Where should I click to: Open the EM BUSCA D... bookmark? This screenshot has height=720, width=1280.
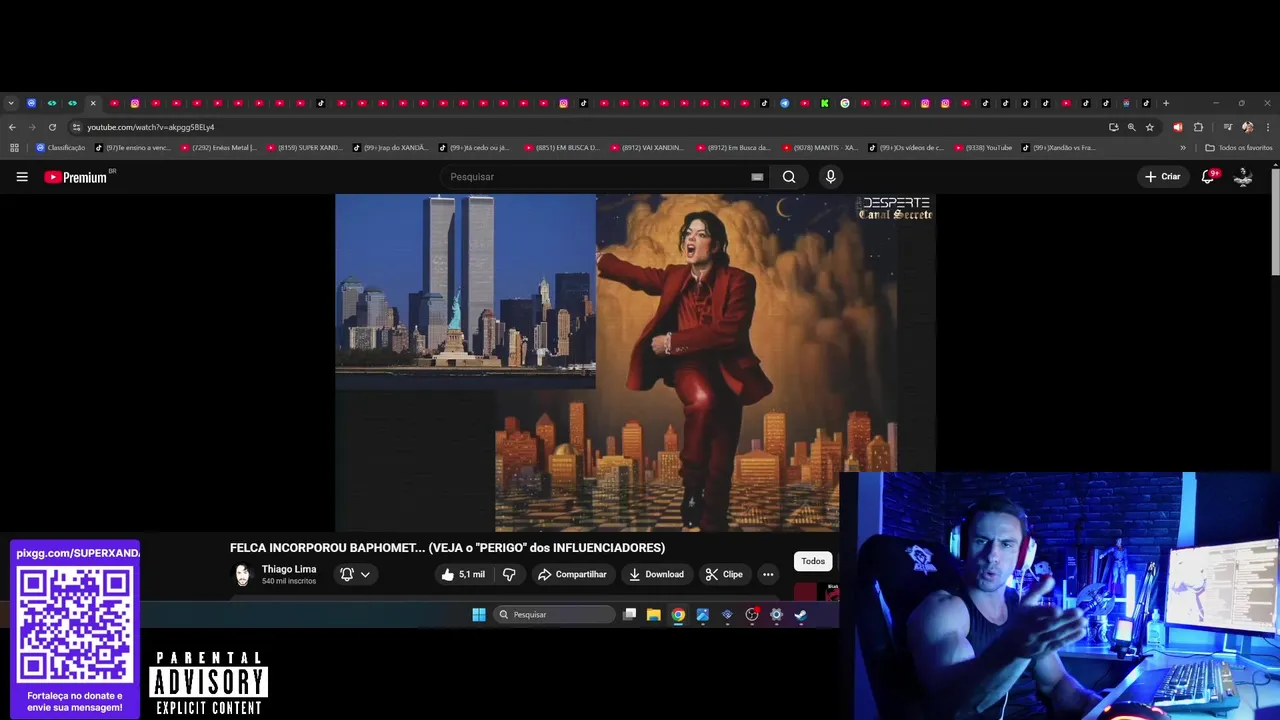[x=562, y=148]
